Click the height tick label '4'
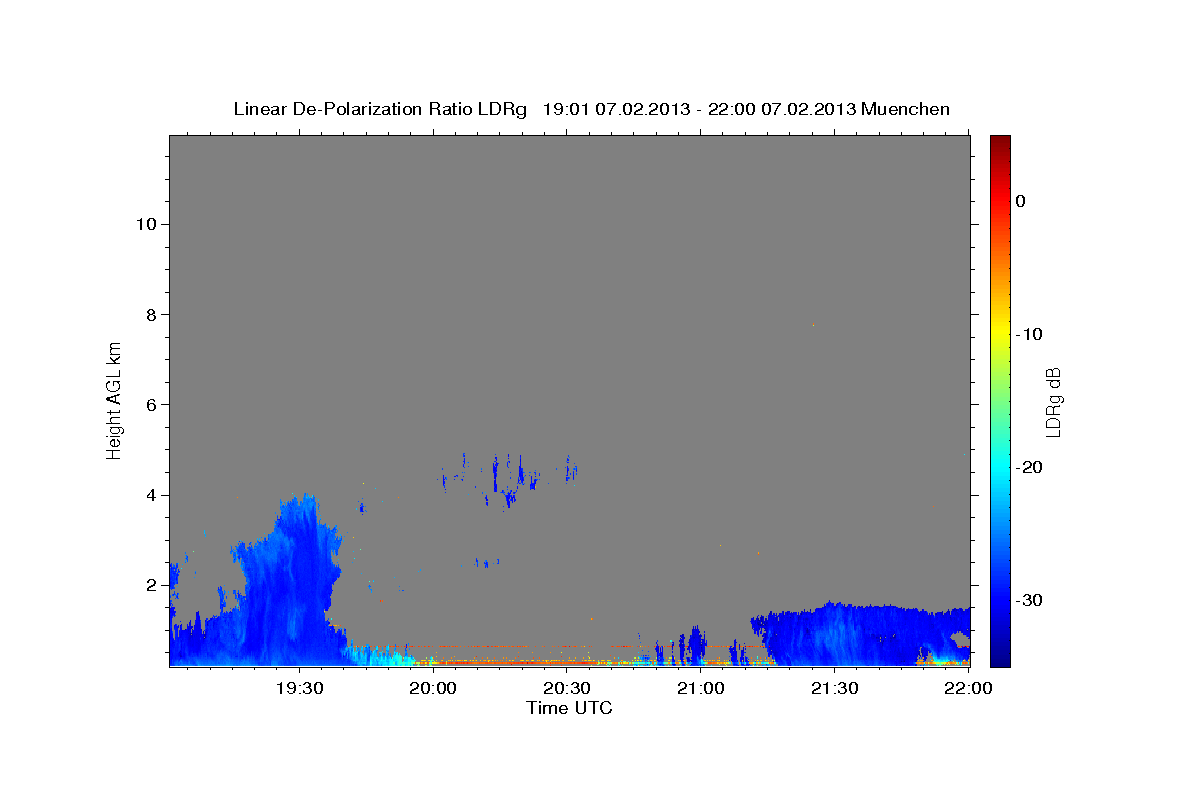The width and height of the screenshot is (1200, 800). click(x=149, y=495)
